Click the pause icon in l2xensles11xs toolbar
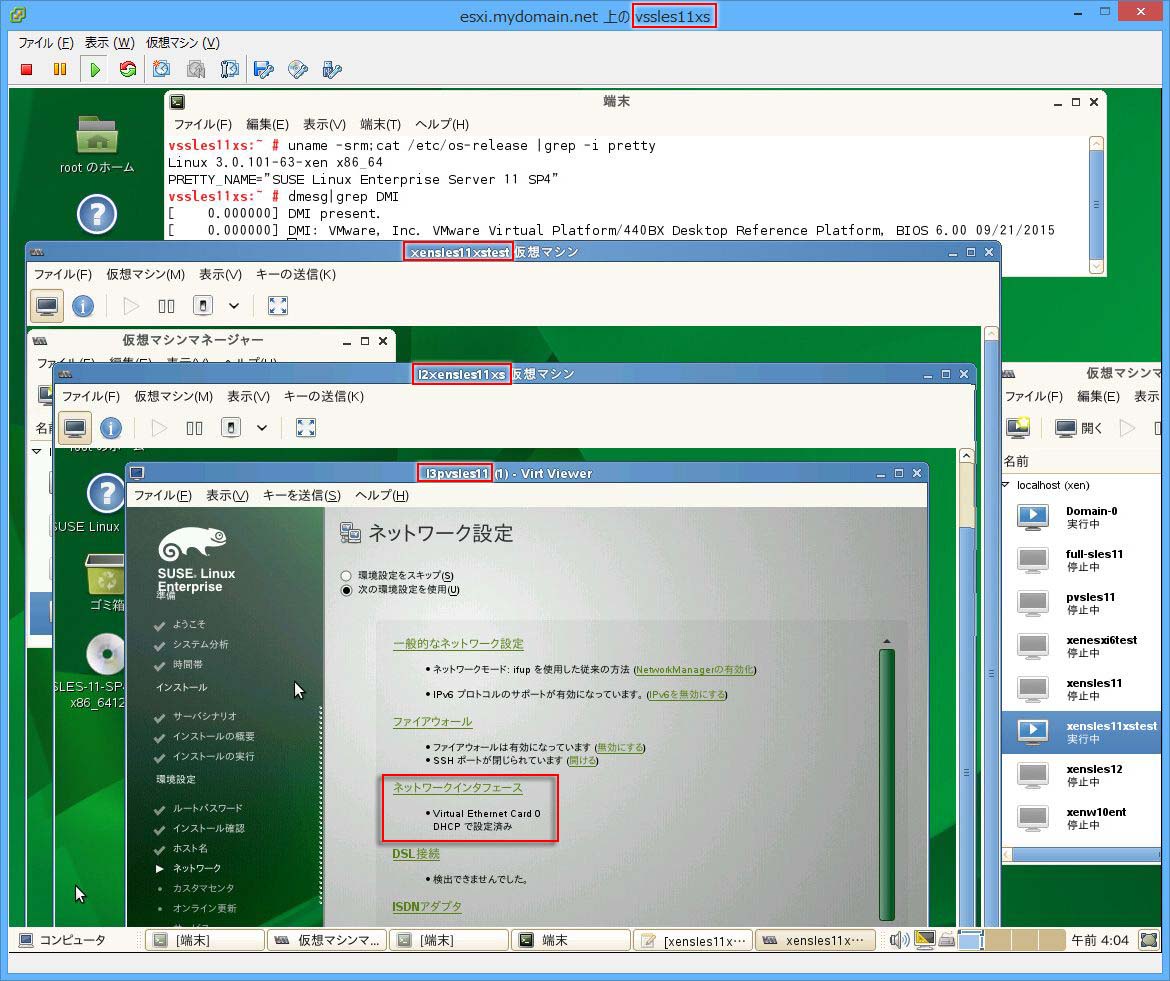 194,427
